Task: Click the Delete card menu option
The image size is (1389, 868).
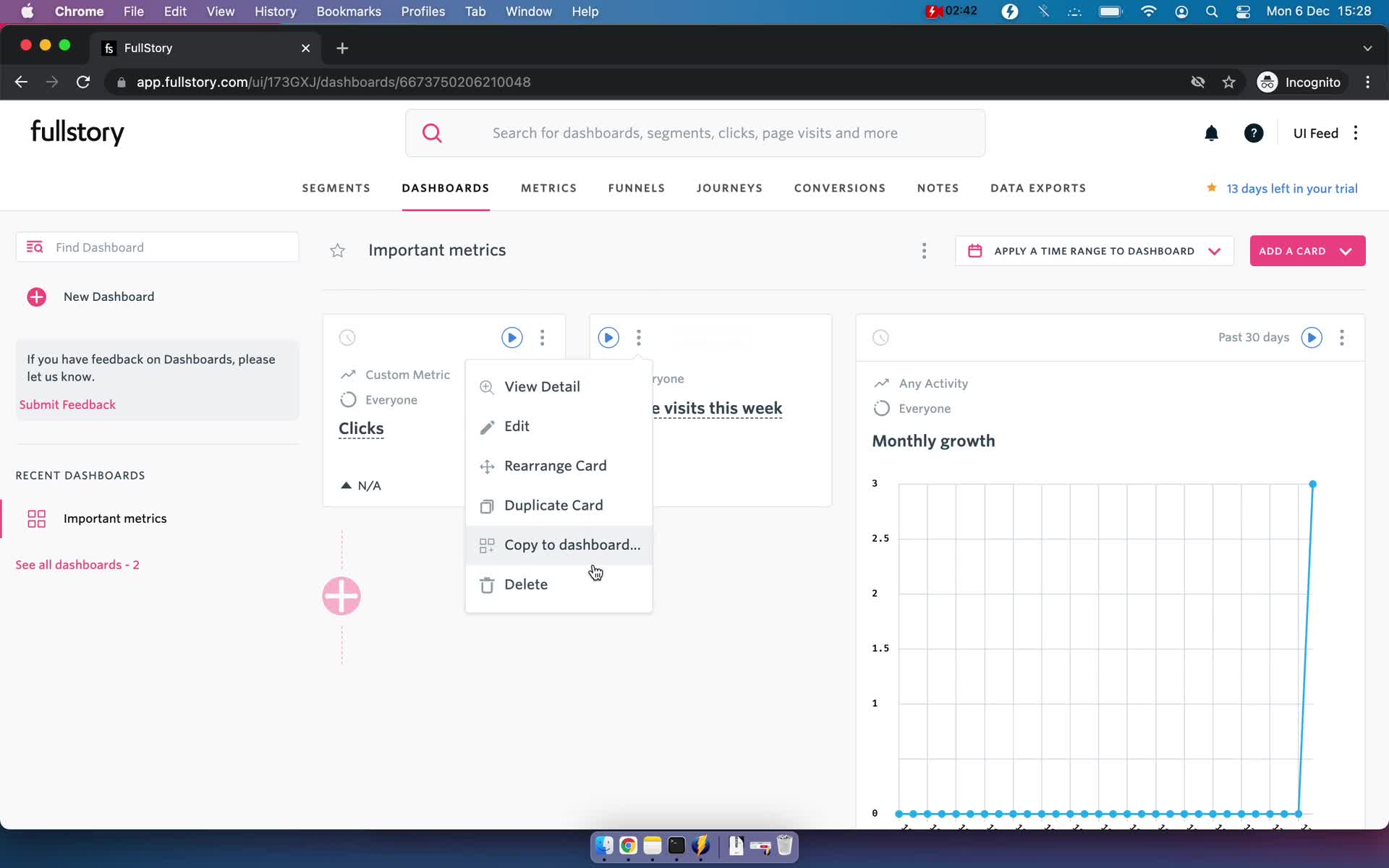Action: click(525, 585)
